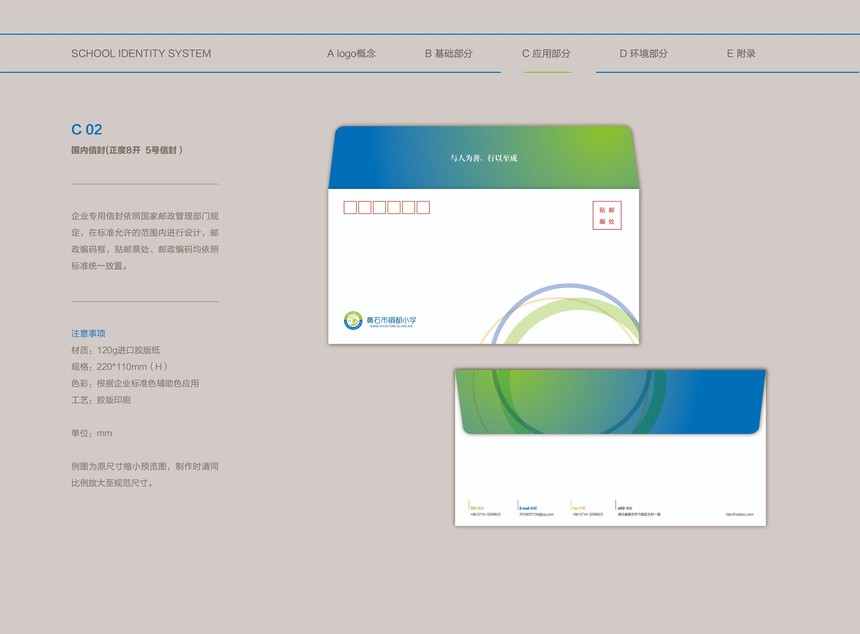Select the C 应用部分 tab
Image resolution: width=860 pixels, height=634 pixels.
coord(546,53)
